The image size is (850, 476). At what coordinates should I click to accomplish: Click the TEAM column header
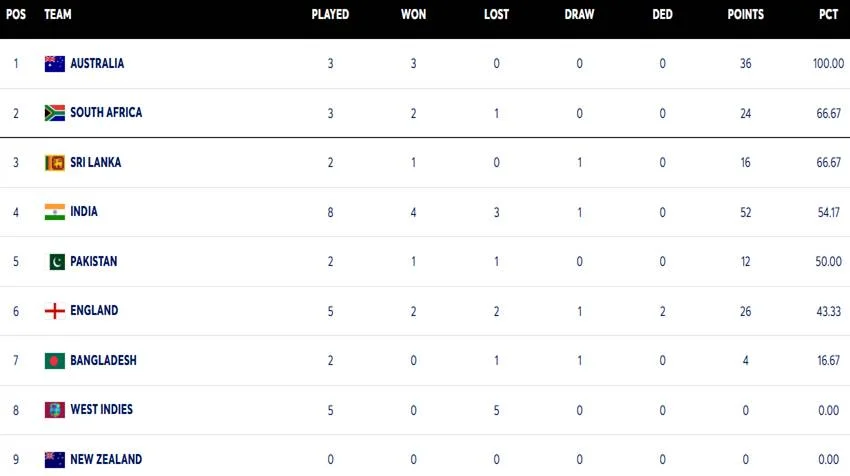[58, 15]
